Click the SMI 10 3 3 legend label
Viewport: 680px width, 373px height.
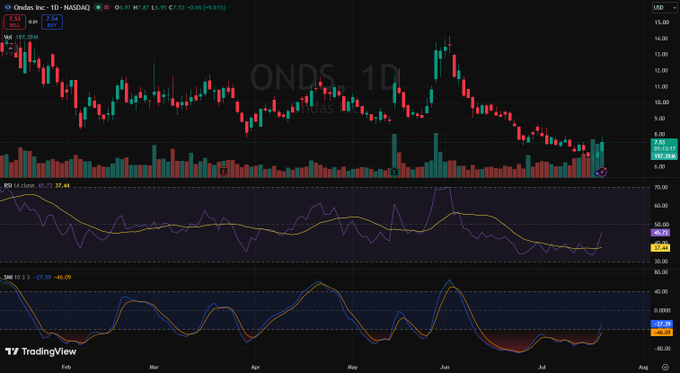(16, 277)
